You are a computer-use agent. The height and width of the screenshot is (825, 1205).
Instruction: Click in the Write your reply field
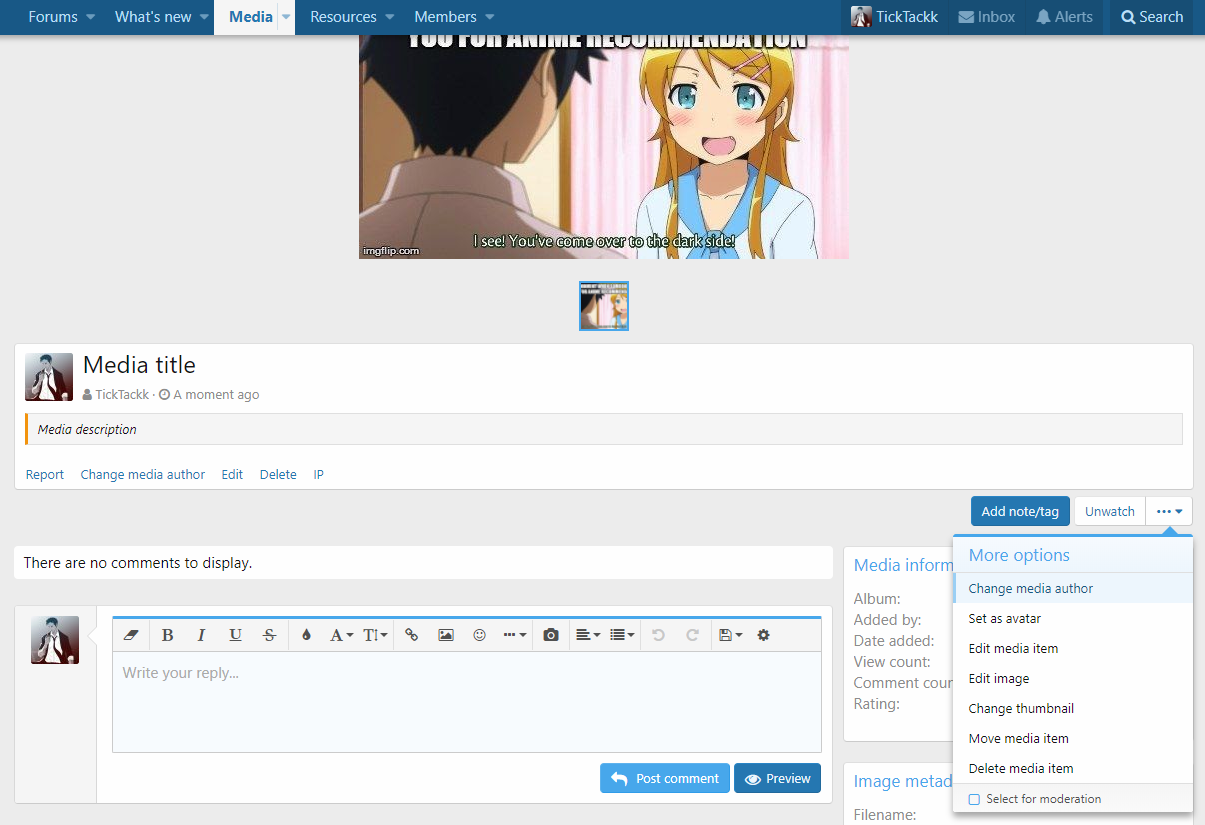[x=466, y=700]
